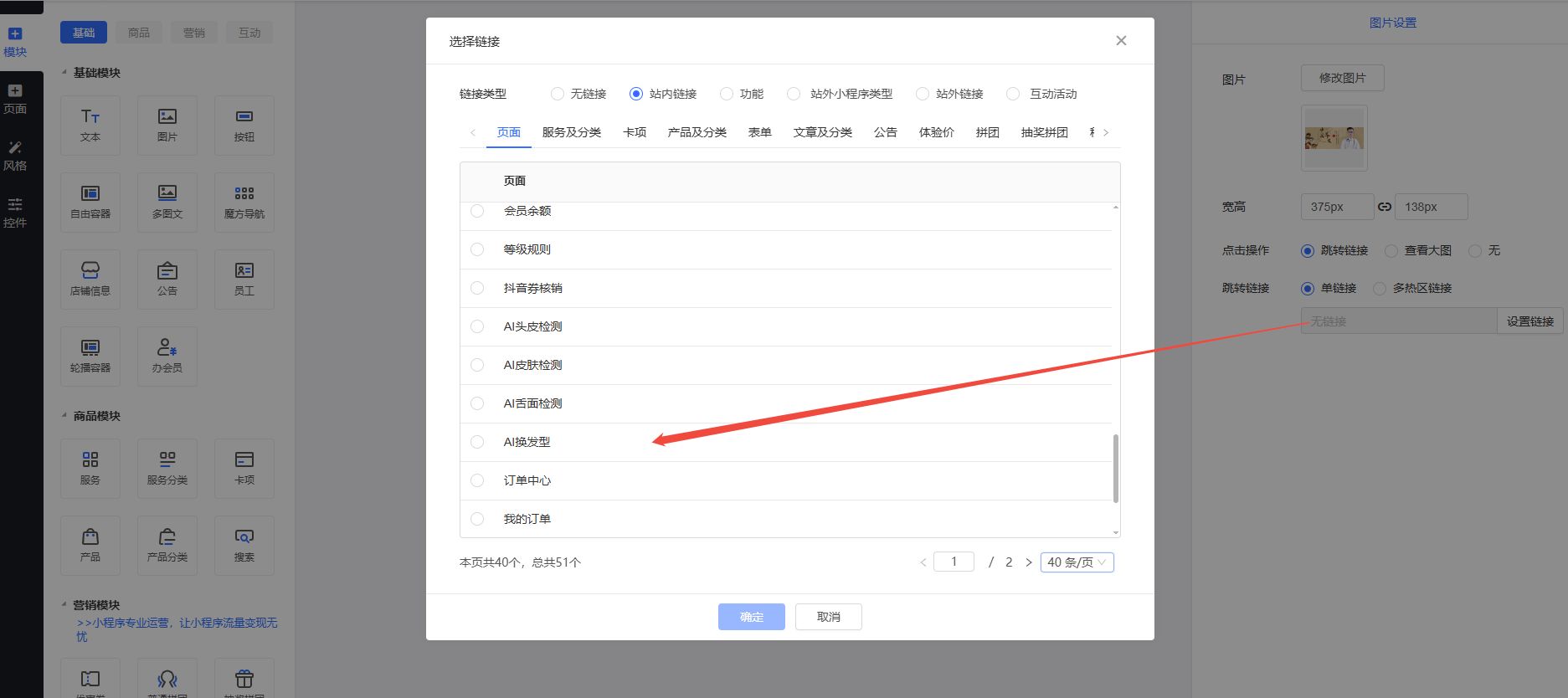Open the 40 条/页 page size dropdown

point(1077,562)
